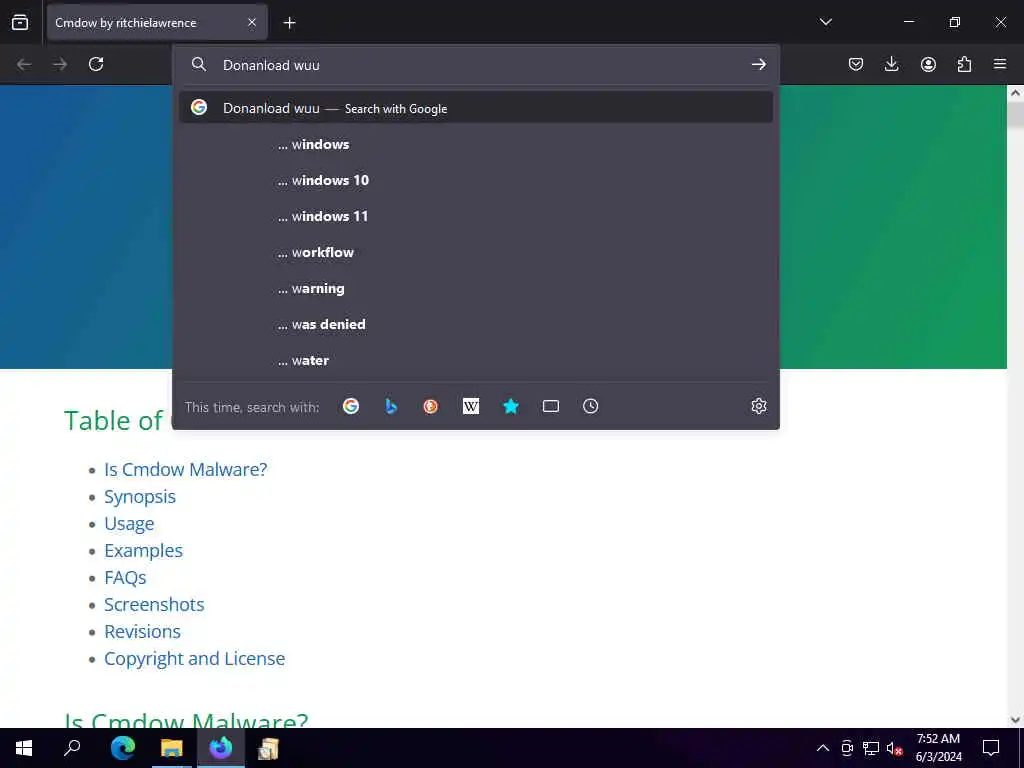This screenshot has height=768, width=1024.
Task: Open the Extensions panel
Action: pyautogui.click(x=964, y=64)
